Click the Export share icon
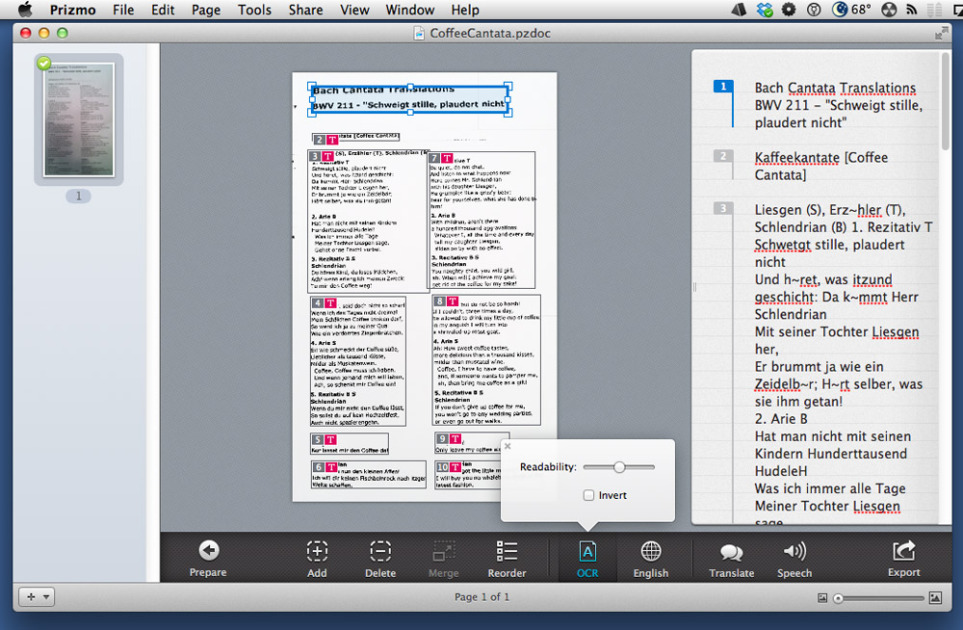Screen dimensions: 963x630 point(903,551)
